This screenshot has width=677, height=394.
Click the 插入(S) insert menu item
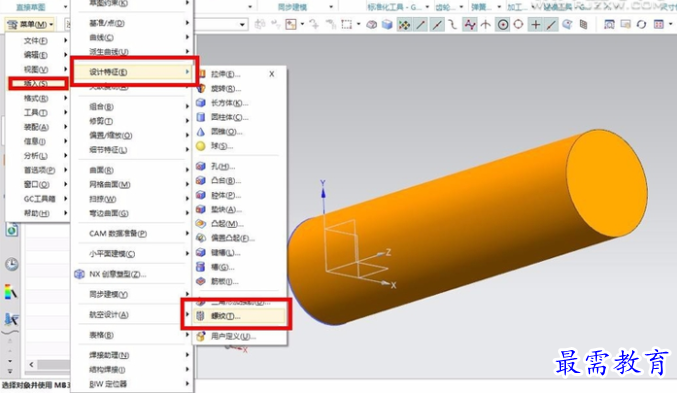[x=38, y=83]
